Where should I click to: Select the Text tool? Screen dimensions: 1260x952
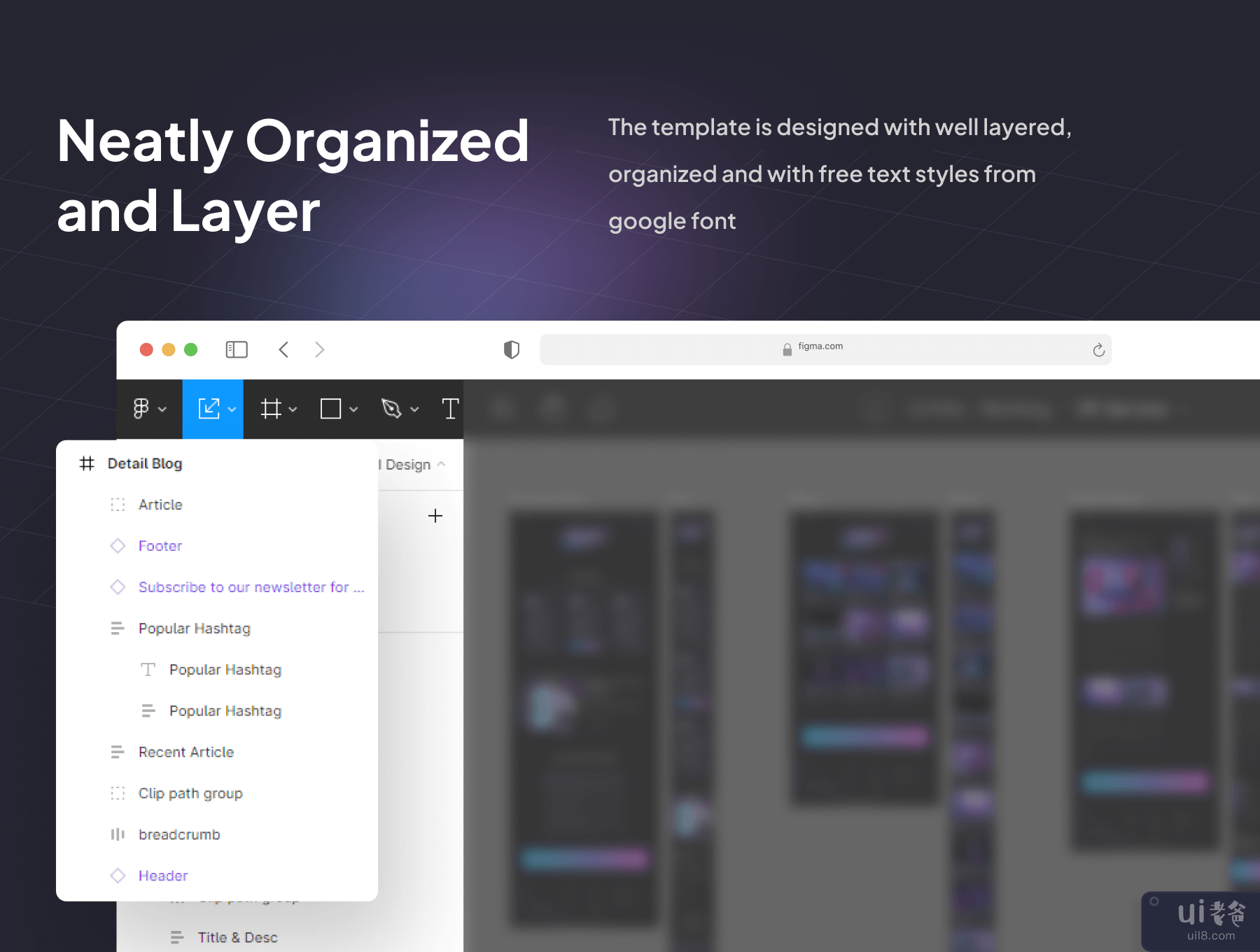[450, 409]
